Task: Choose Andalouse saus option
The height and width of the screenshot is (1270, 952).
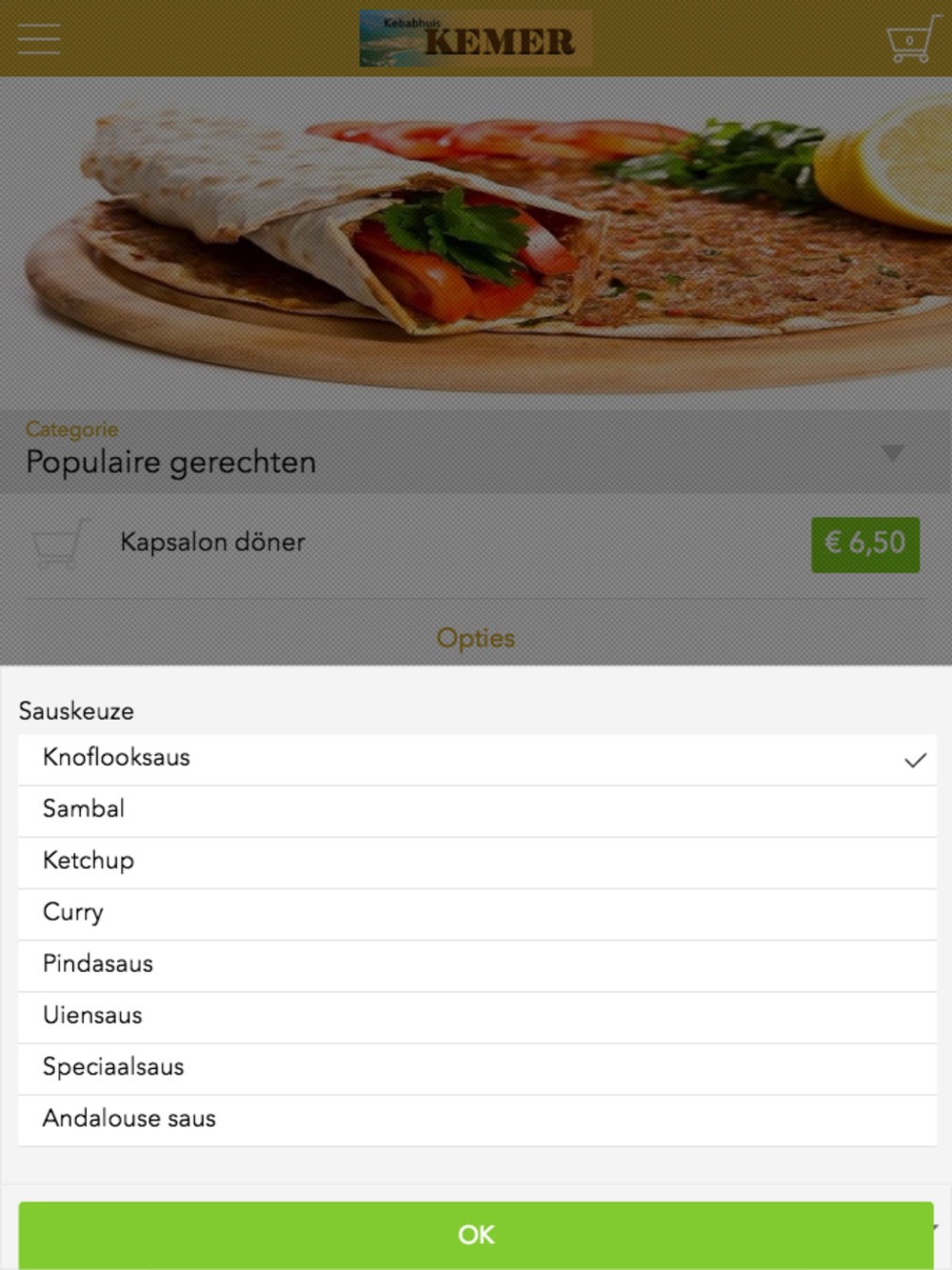Action: pos(129,1119)
